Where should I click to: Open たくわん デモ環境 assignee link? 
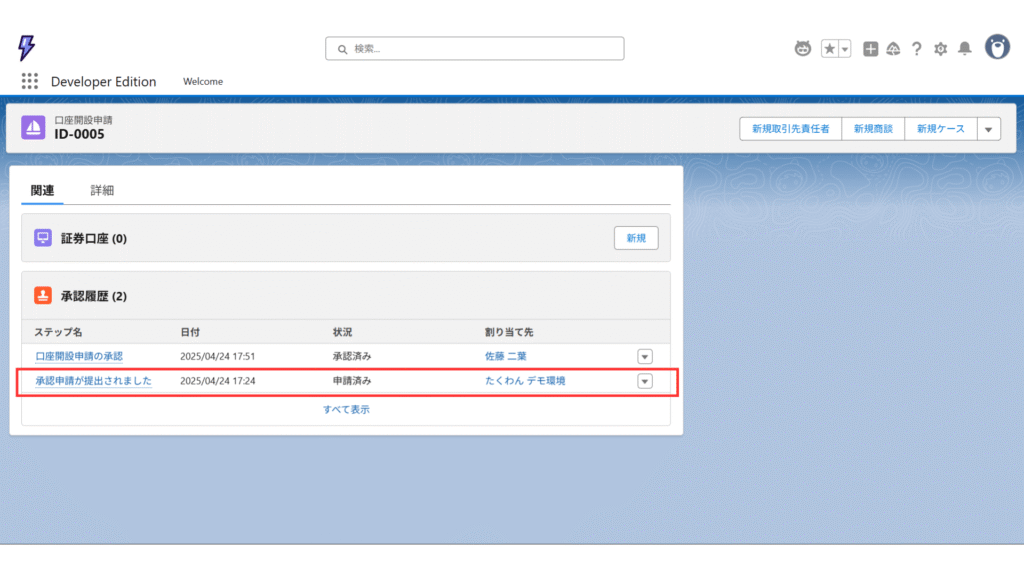click(525, 381)
